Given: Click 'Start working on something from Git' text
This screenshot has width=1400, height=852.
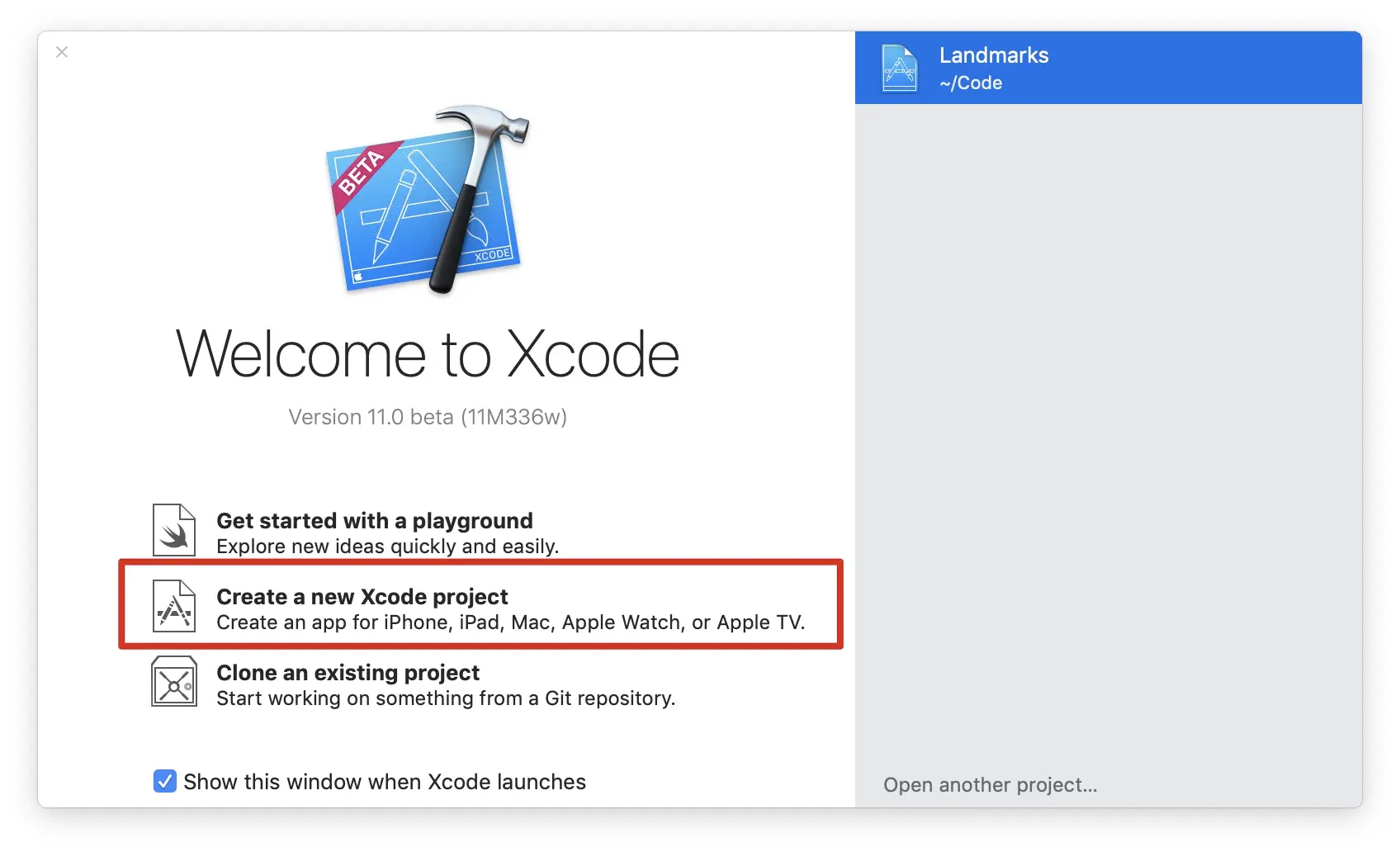Looking at the screenshot, I should 446,698.
